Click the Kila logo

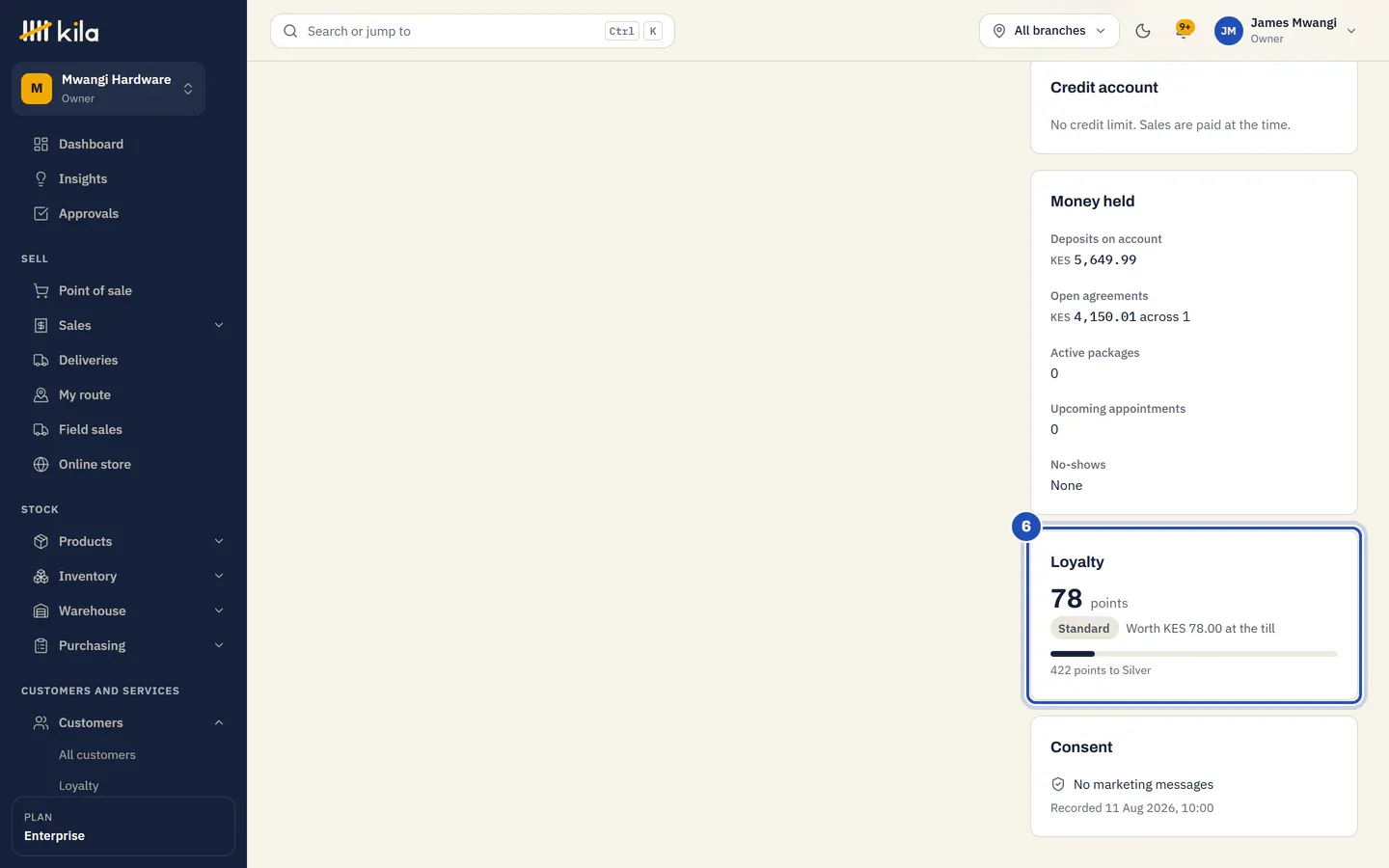pyautogui.click(x=59, y=31)
